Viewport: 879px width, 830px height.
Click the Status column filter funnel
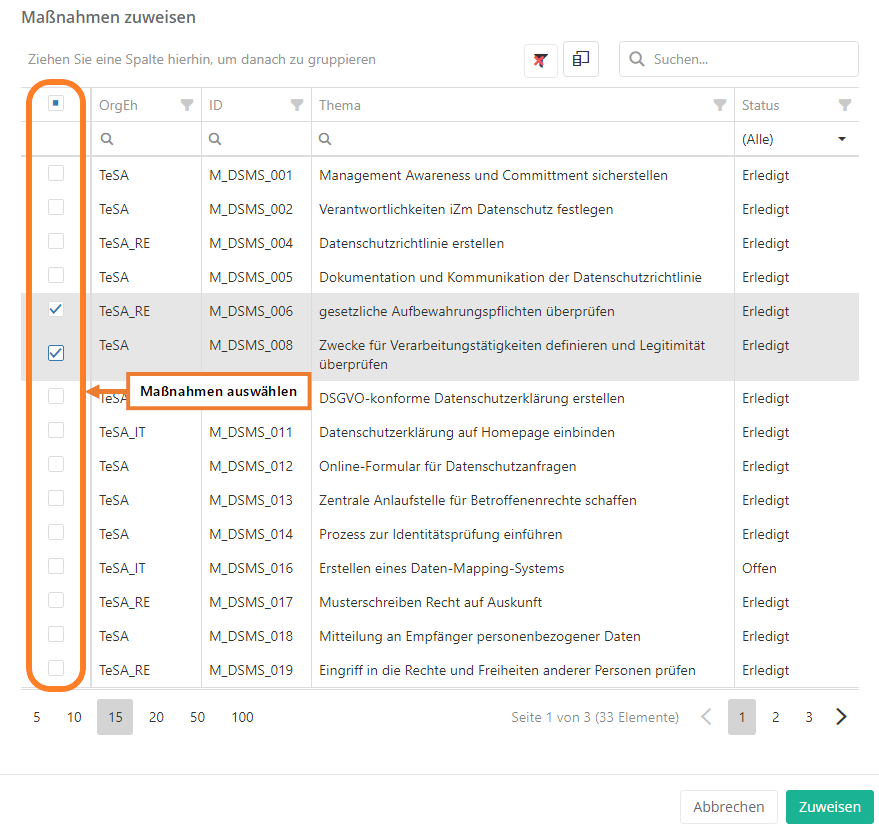(844, 105)
